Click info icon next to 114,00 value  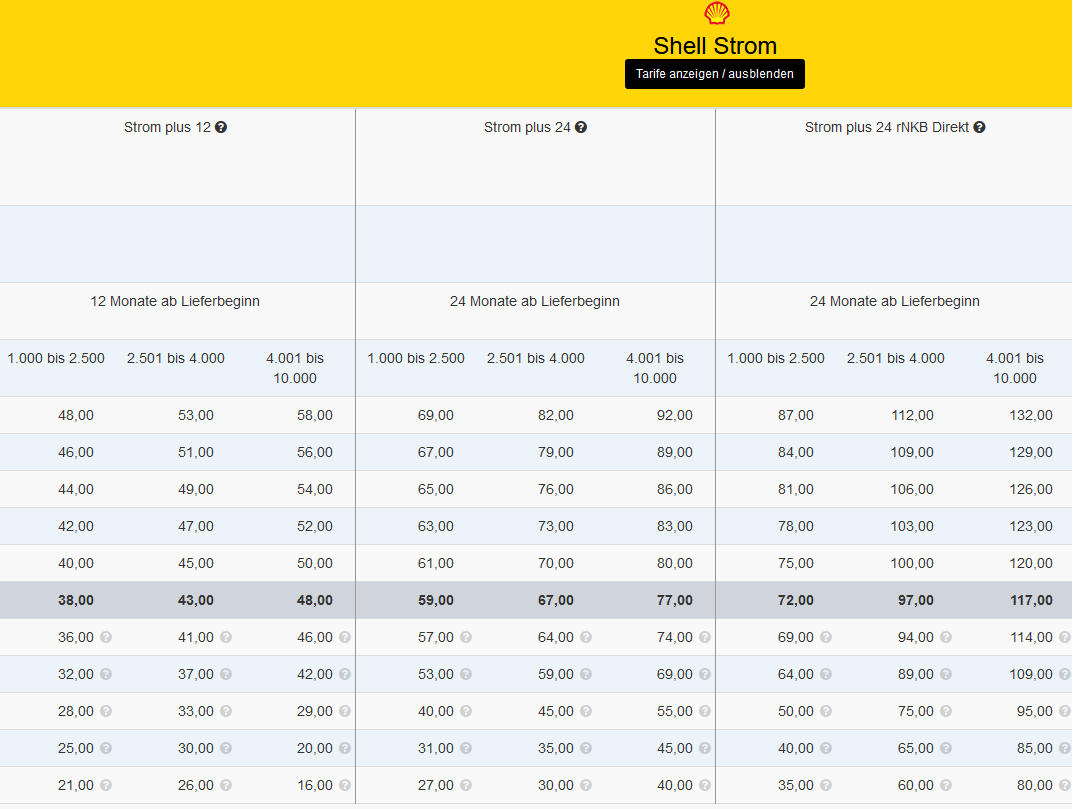[1065, 637]
